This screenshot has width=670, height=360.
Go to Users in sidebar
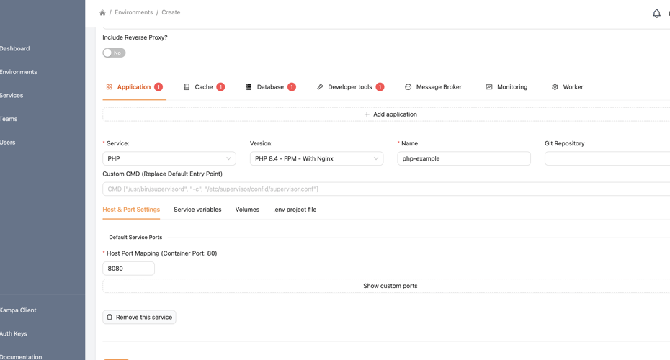8,143
